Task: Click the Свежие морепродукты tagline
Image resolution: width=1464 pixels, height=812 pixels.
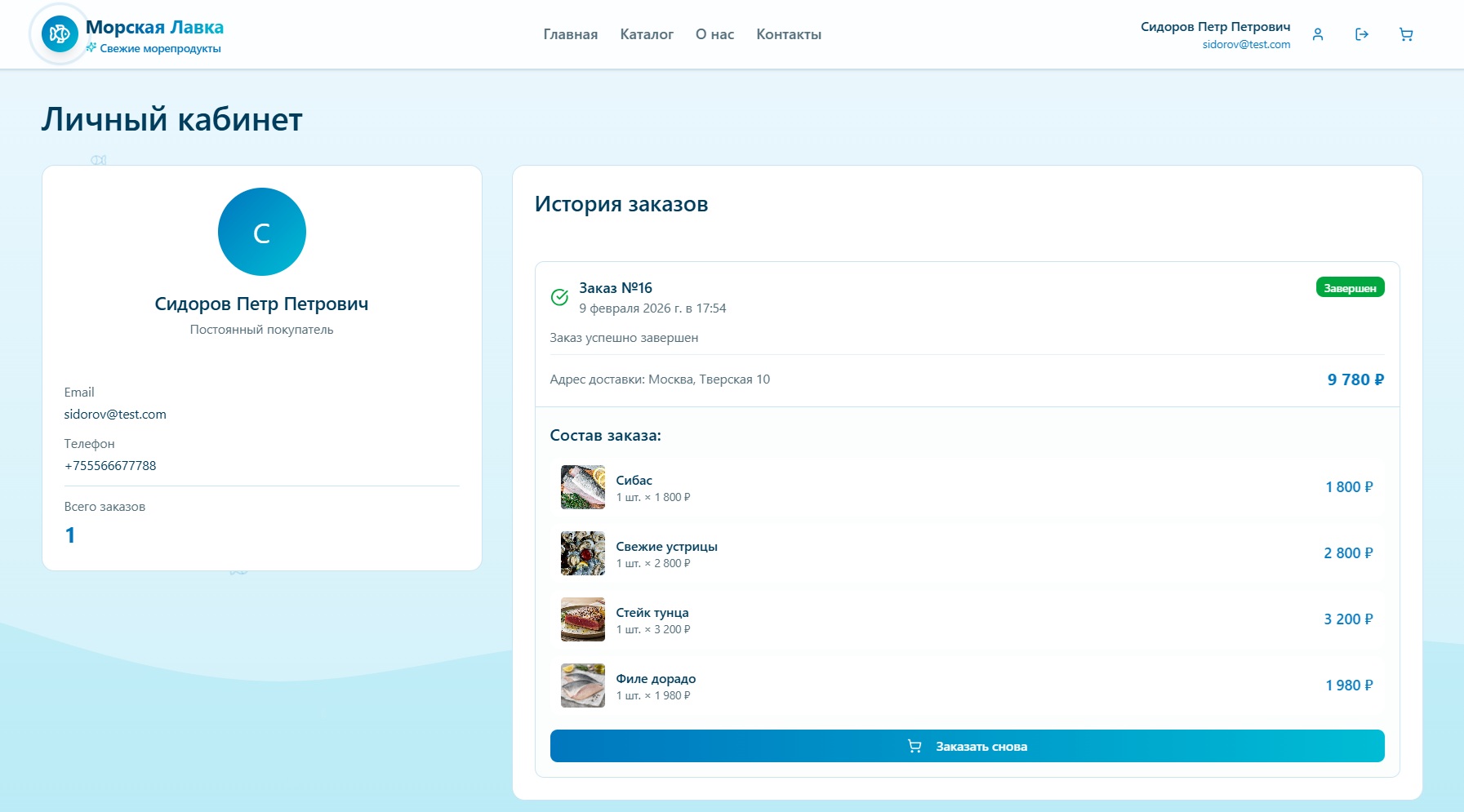Action: pos(161,49)
